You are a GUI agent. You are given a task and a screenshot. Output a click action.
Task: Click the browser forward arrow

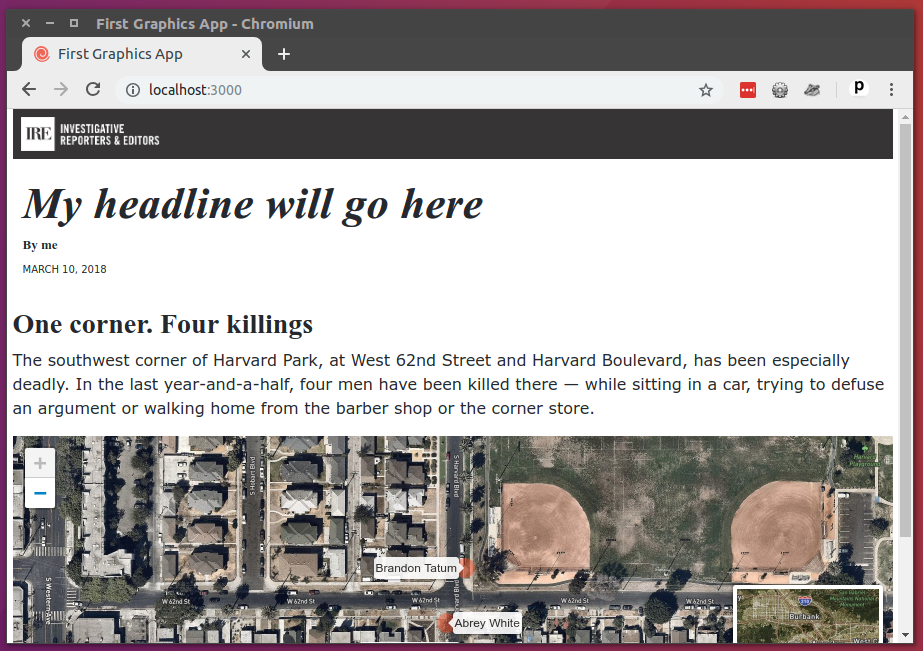tap(61, 90)
